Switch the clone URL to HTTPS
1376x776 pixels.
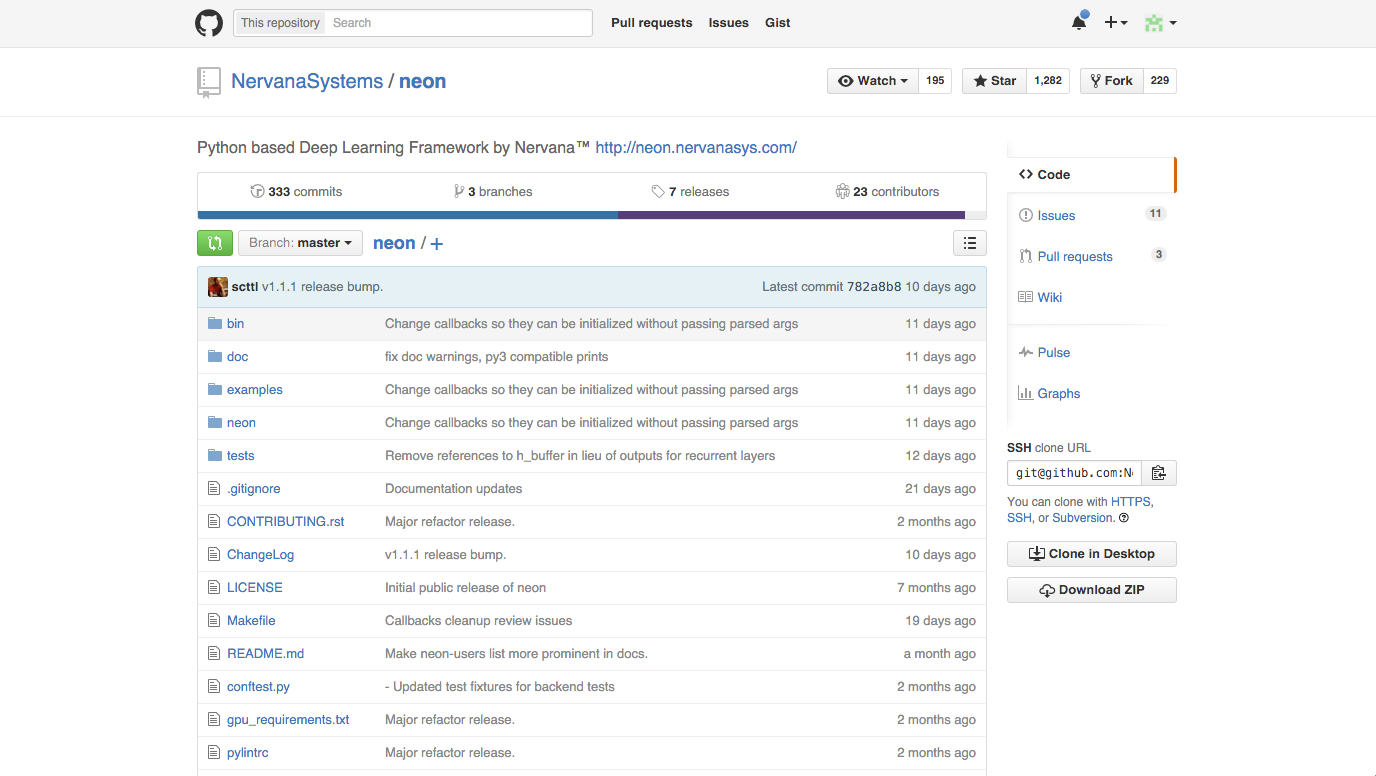pyautogui.click(x=1131, y=502)
